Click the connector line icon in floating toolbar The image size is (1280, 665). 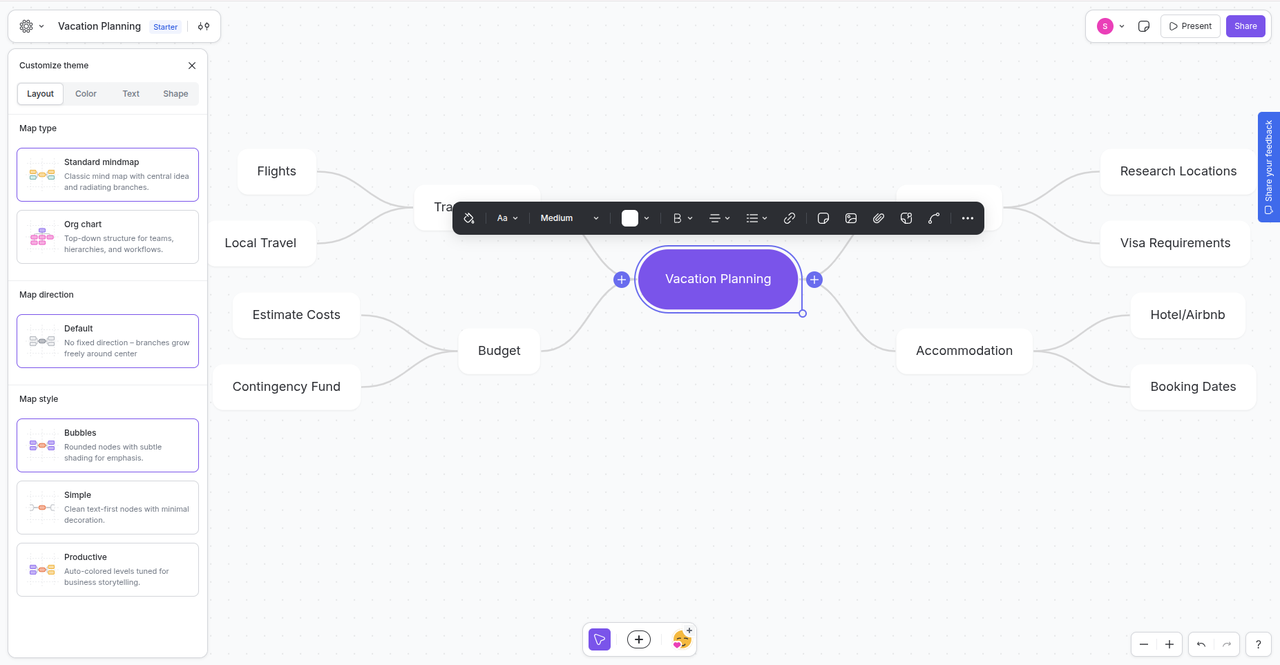click(934, 218)
